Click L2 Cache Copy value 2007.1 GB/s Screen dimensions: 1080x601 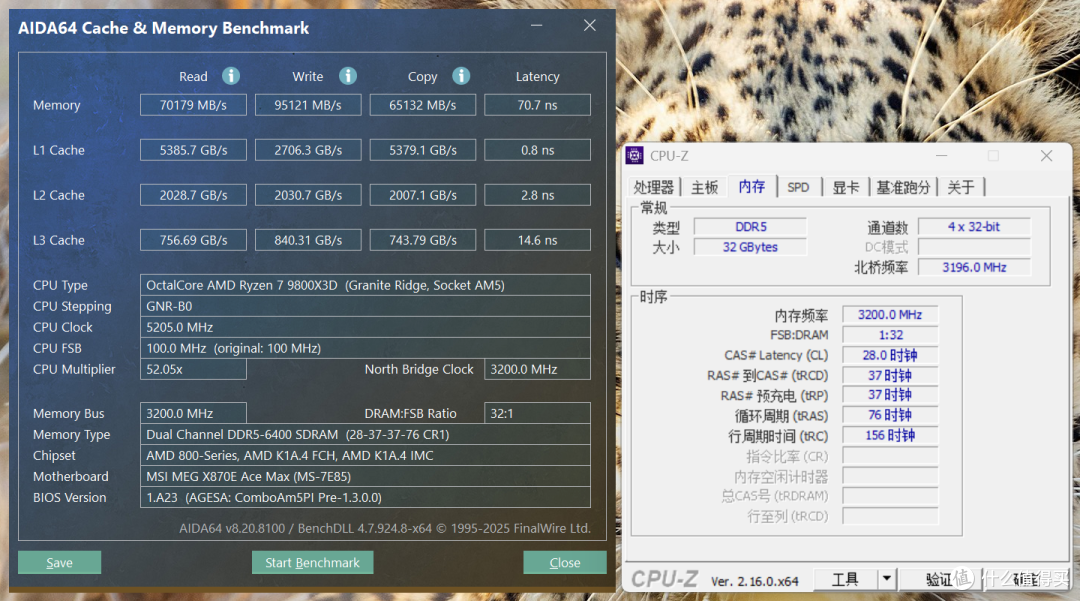[423, 195]
